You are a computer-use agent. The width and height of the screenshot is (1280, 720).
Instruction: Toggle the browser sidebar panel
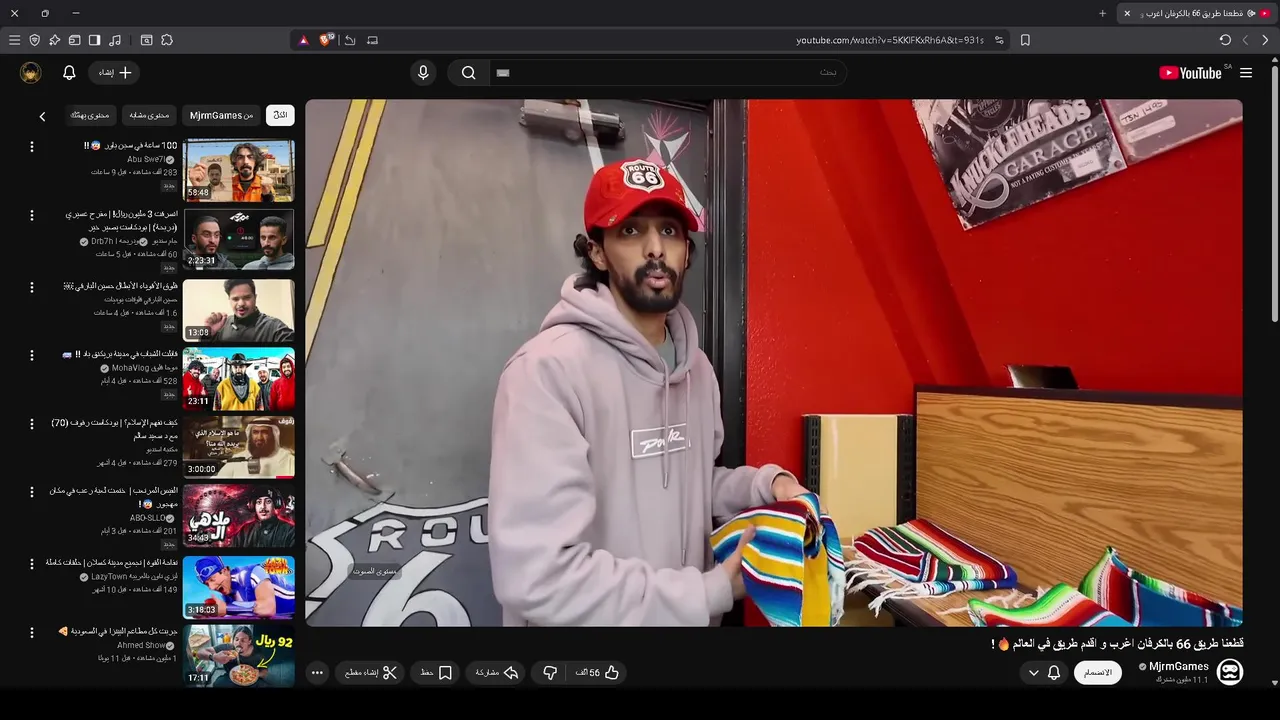[94, 40]
